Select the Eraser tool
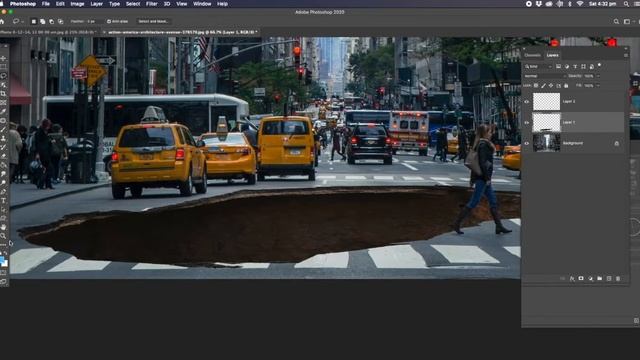Image resolution: width=640 pixels, height=360 pixels. (3, 156)
